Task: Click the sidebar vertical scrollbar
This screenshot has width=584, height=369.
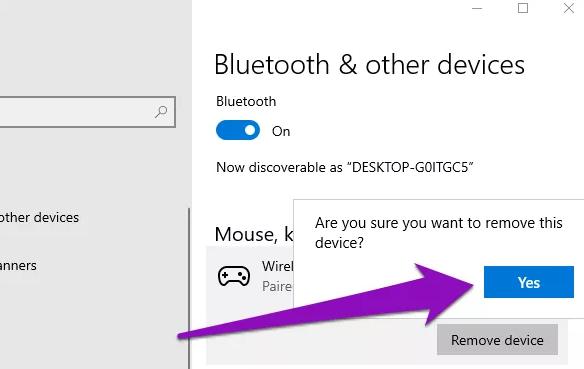Action: (x=189, y=289)
